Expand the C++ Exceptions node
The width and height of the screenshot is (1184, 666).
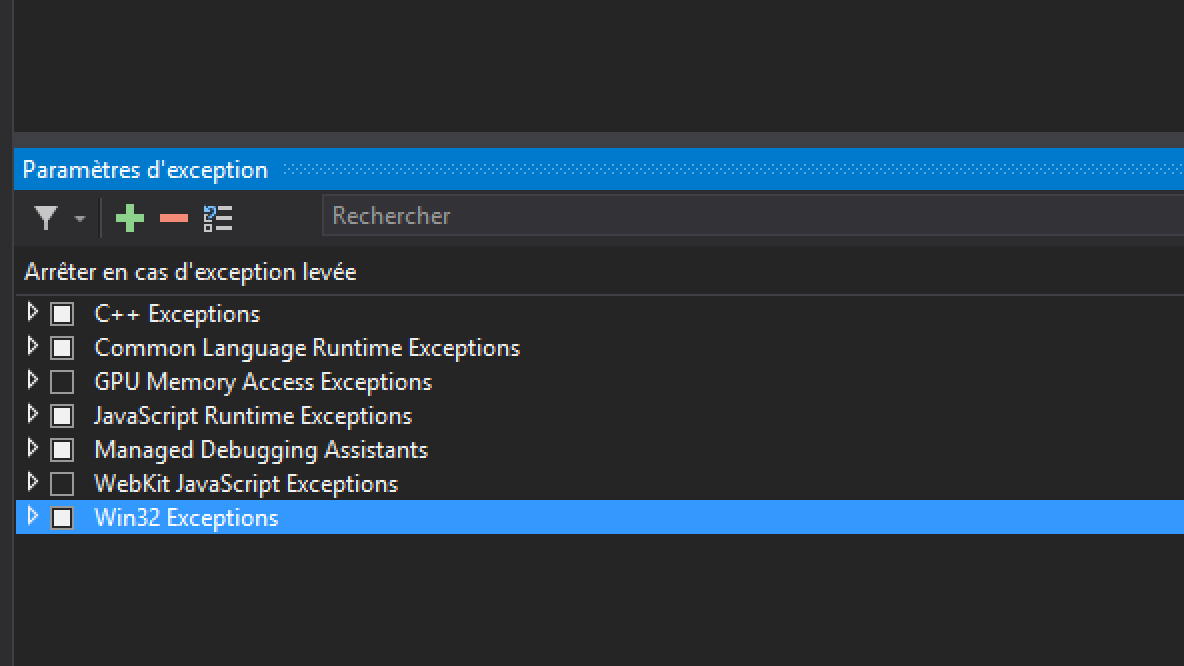[32, 313]
